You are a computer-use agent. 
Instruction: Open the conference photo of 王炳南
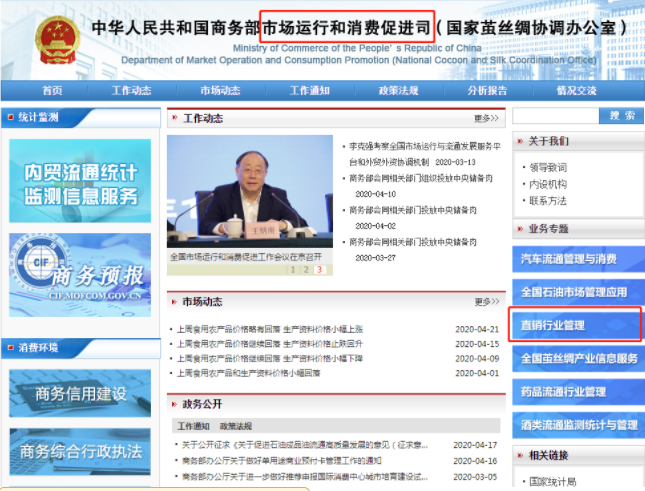(249, 192)
